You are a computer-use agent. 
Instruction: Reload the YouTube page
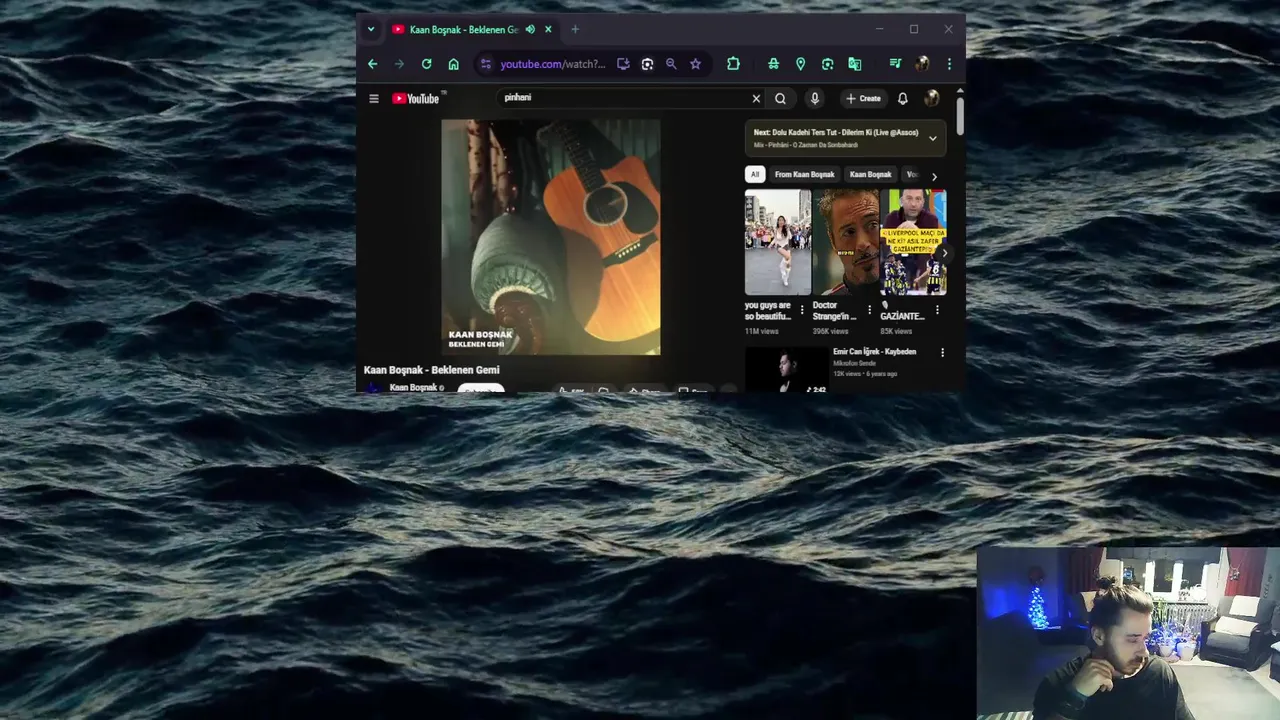pos(426,64)
